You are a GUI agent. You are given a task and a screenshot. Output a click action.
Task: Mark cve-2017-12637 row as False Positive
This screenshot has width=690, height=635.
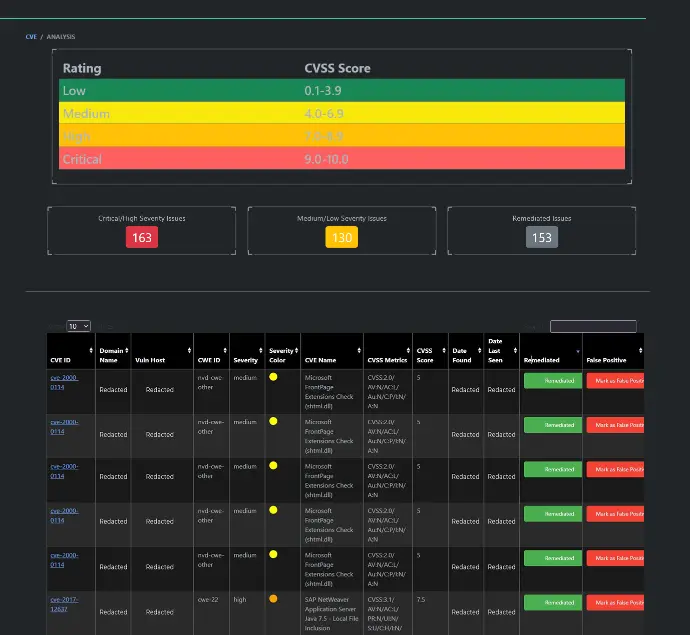coord(615,602)
